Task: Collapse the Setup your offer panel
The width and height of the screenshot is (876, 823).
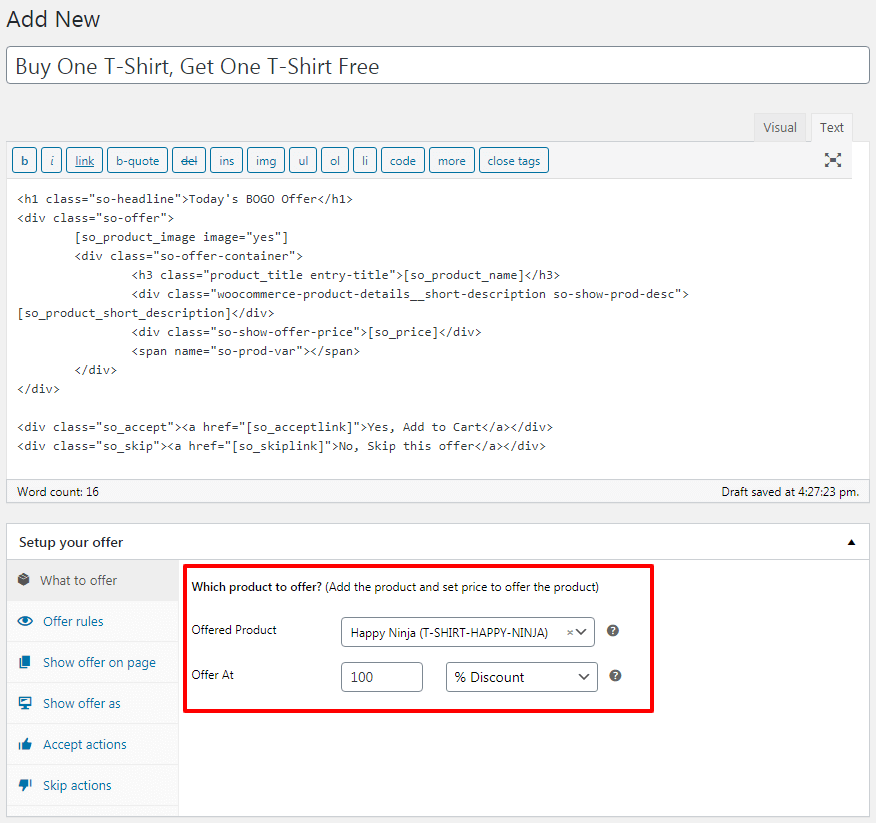Action: coord(851,542)
